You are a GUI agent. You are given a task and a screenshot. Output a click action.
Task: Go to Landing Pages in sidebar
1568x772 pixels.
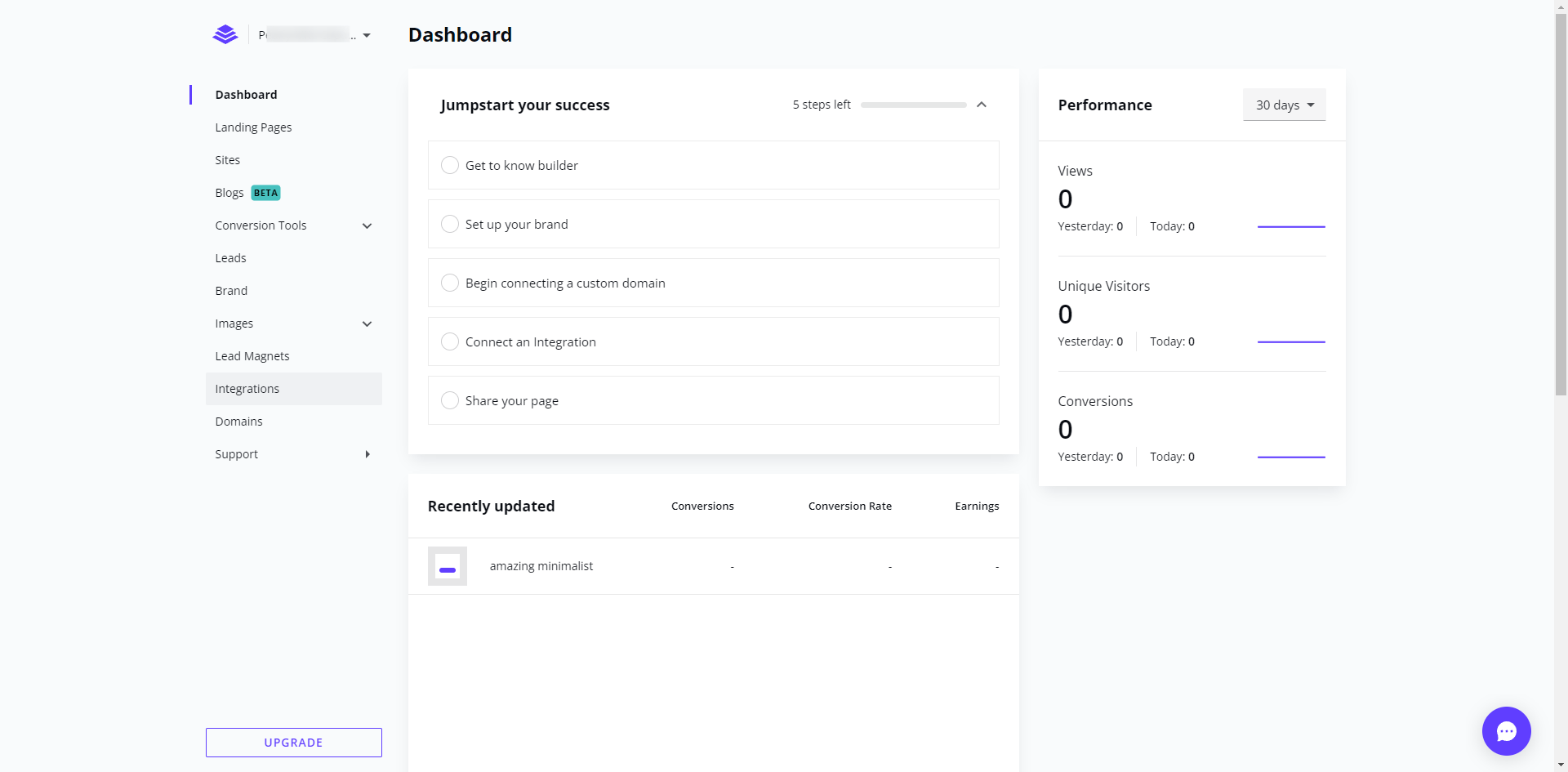(253, 127)
